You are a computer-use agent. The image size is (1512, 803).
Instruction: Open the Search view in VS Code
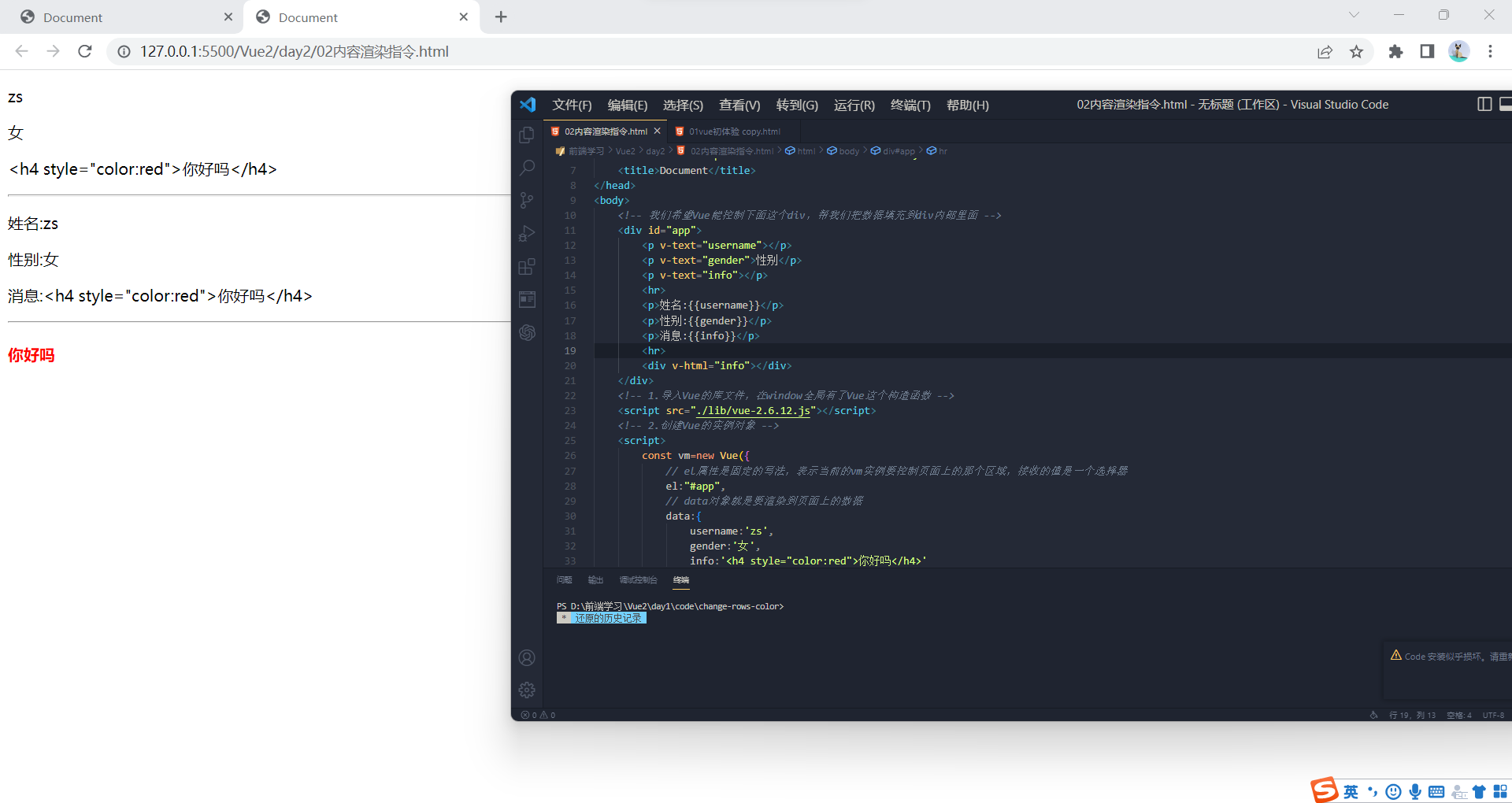[x=527, y=168]
